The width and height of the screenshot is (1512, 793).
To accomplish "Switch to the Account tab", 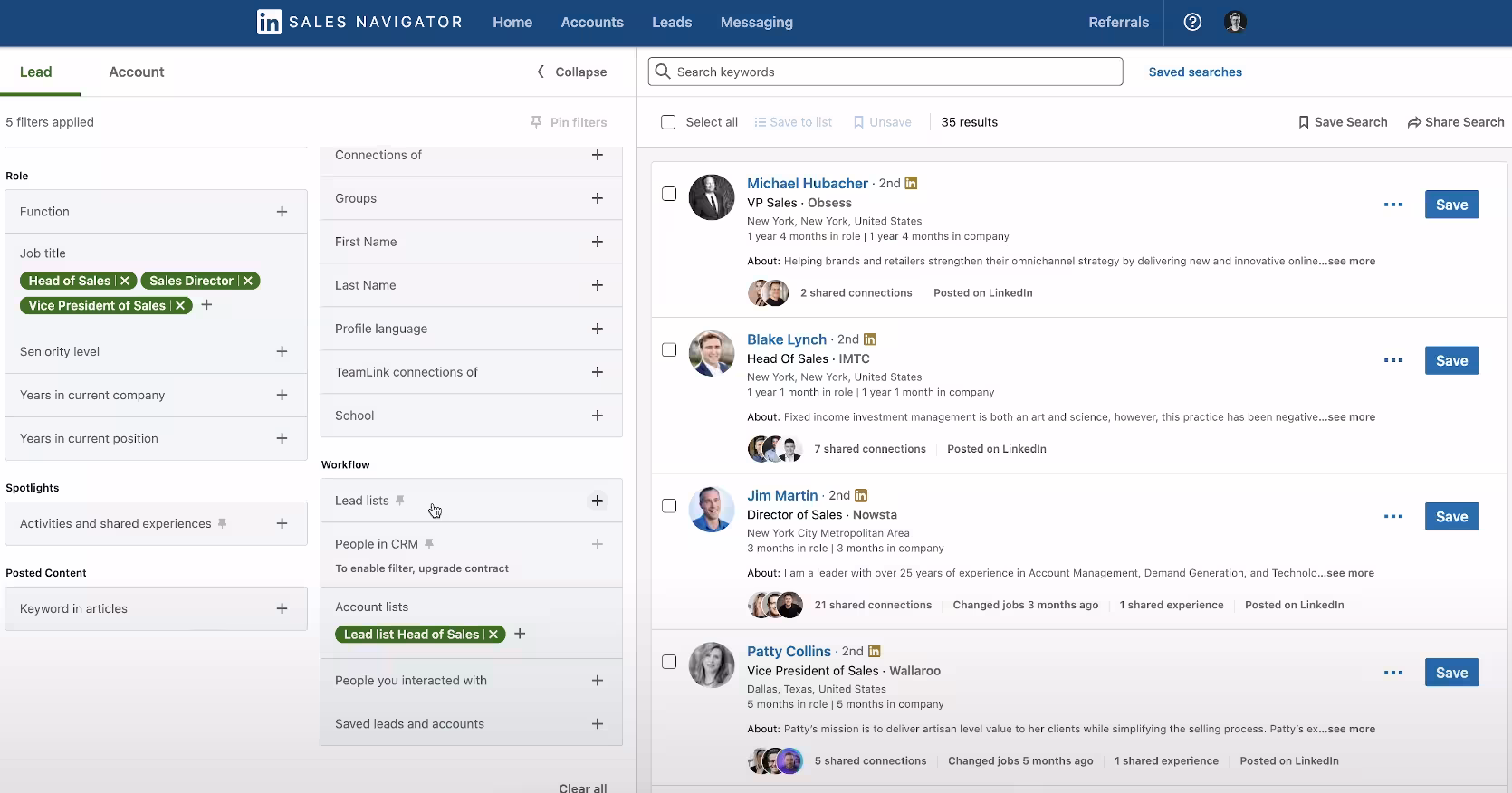I will pyautogui.click(x=136, y=72).
